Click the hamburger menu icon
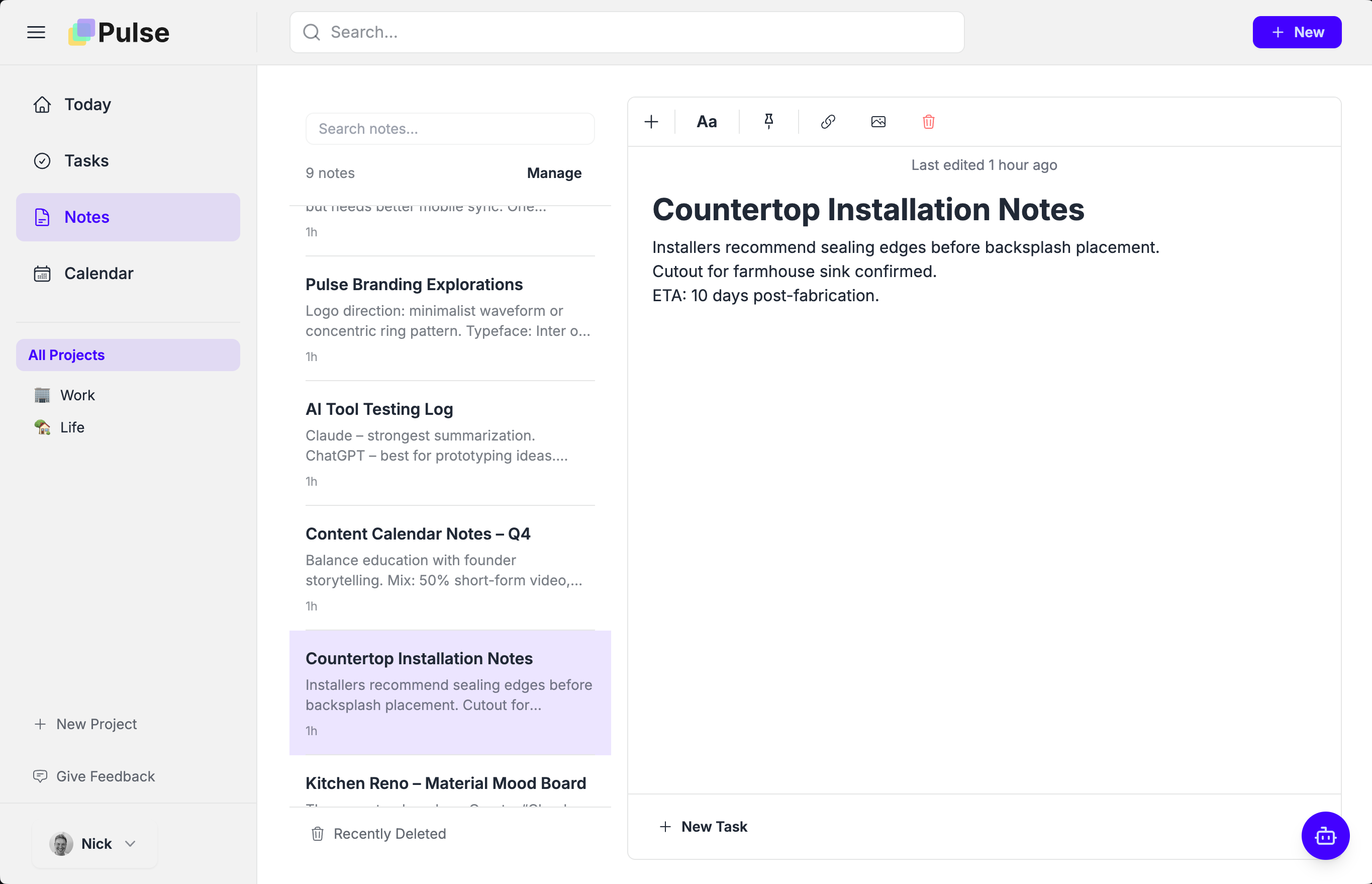The height and width of the screenshot is (884, 1372). click(36, 32)
